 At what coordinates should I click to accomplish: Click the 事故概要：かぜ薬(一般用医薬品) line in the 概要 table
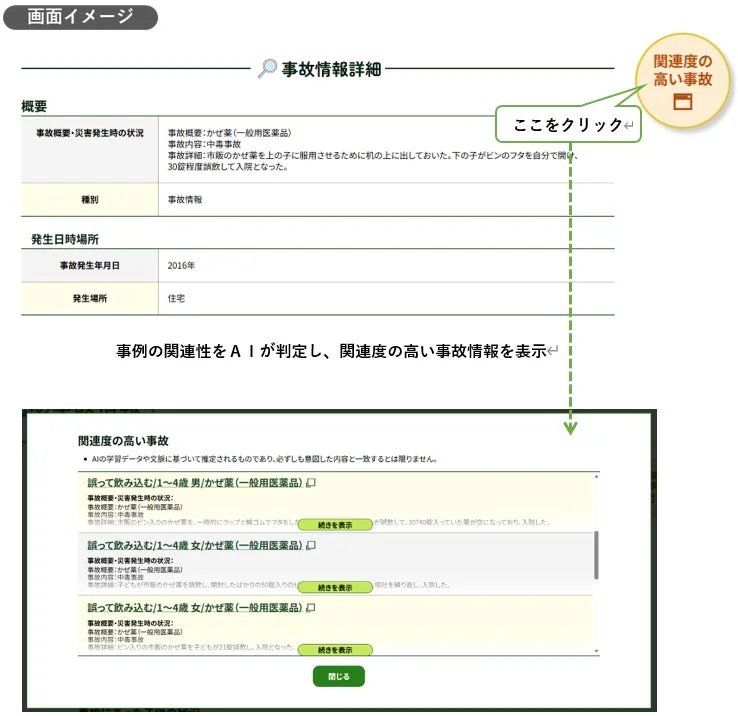pyautogui.click(x=229, y=133)
